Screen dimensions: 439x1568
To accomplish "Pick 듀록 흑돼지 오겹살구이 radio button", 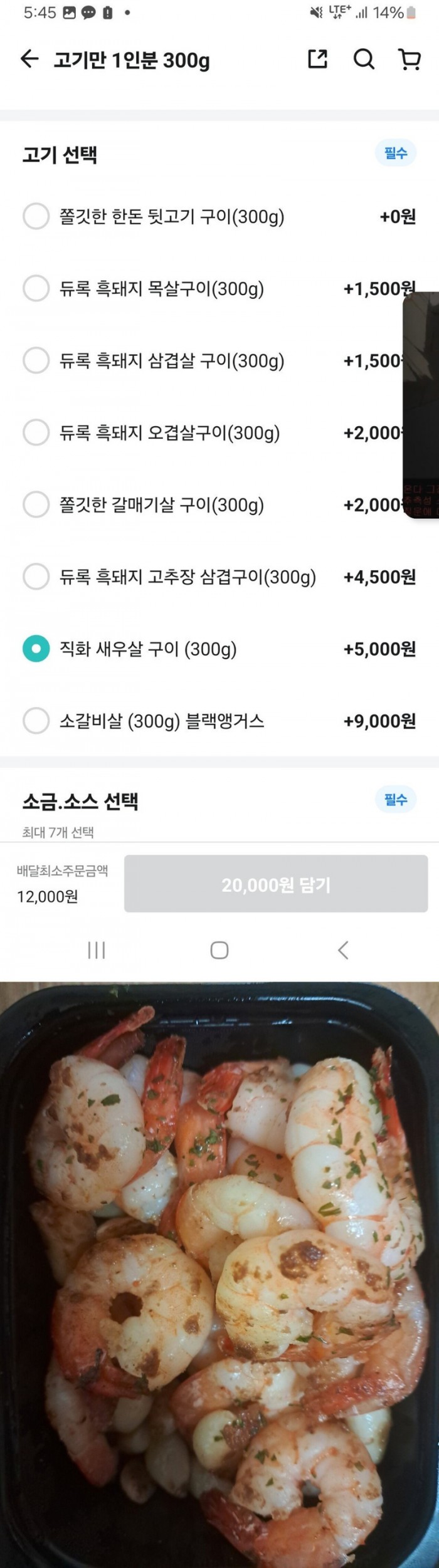I will point(36,433).
